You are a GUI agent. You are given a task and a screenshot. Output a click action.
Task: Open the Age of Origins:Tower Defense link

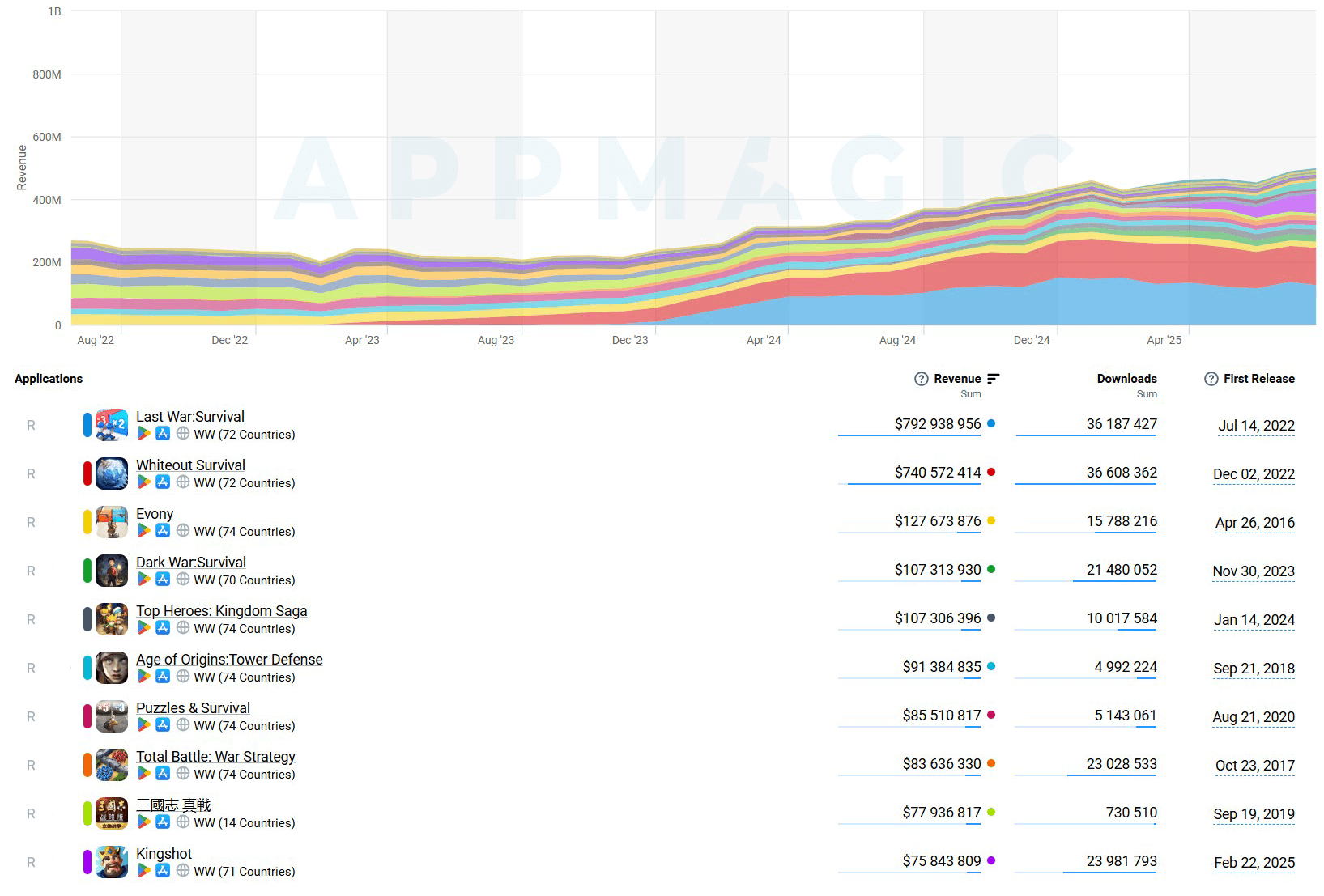[x=229, y=660]
